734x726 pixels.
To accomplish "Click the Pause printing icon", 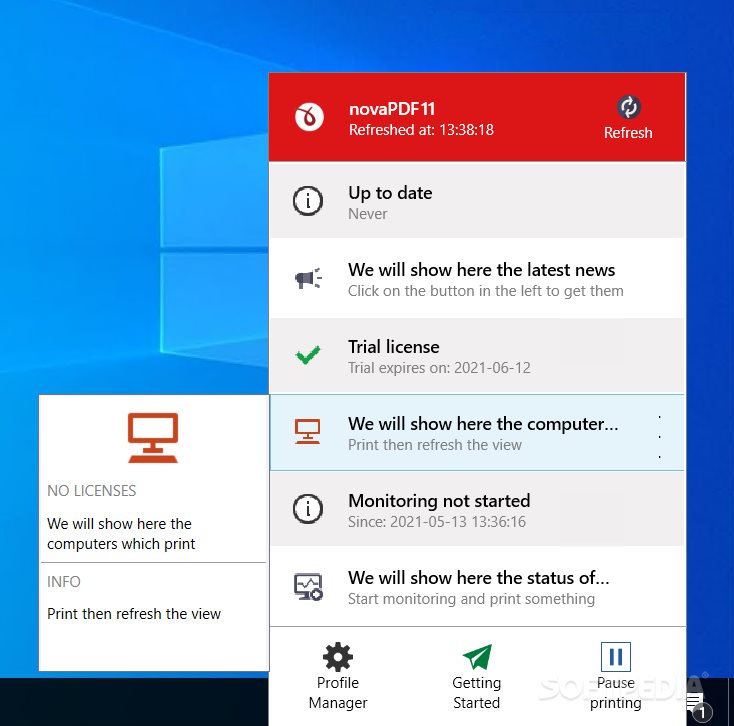I will coord(616,657).
